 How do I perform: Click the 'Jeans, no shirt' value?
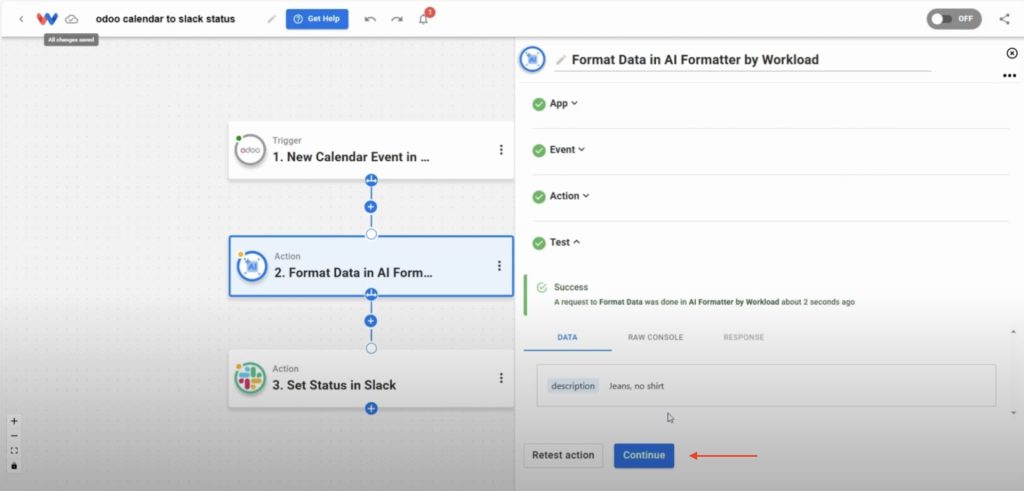pyautogui.click(x=636, y=386)
